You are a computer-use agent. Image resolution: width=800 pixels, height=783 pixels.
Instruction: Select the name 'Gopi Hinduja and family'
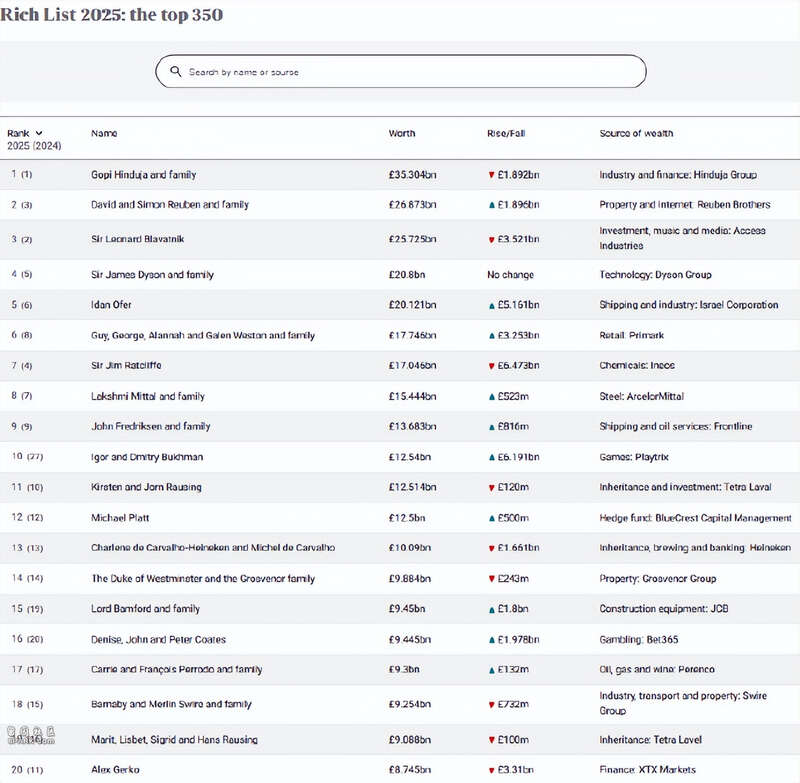tap(143, 174)
